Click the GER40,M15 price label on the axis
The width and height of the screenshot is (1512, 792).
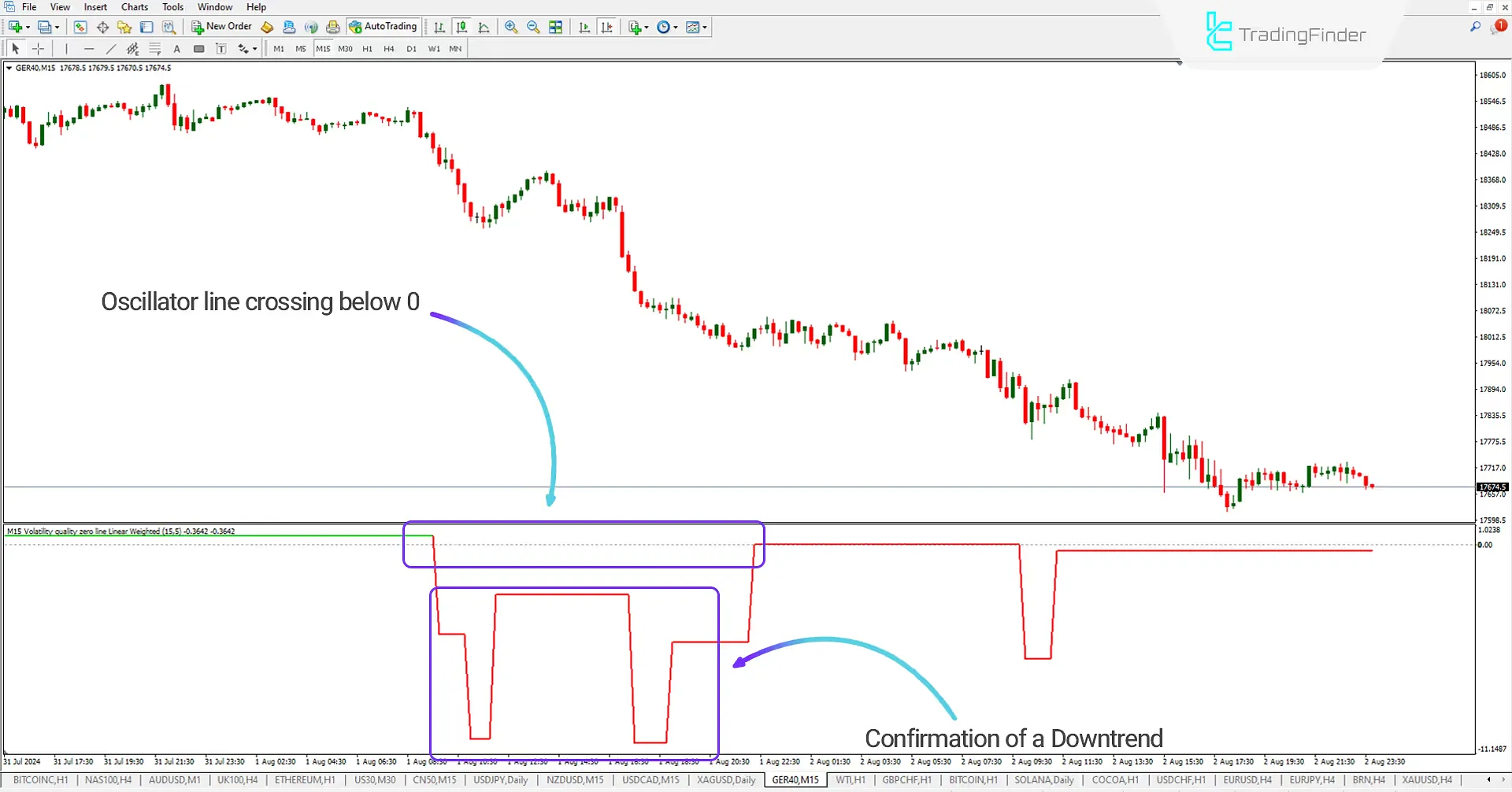coord(1492,487)
